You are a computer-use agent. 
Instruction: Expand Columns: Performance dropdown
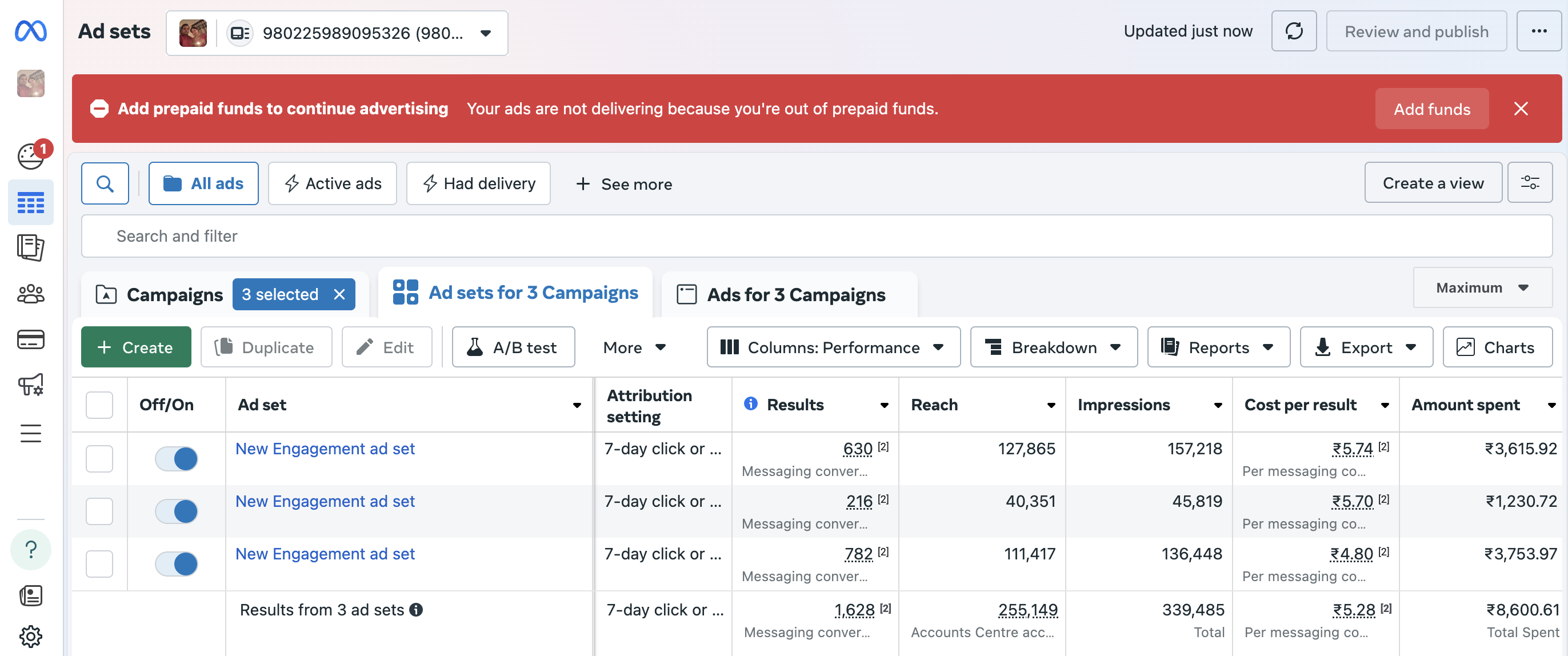pyautogui.click(x=833, y=347)
